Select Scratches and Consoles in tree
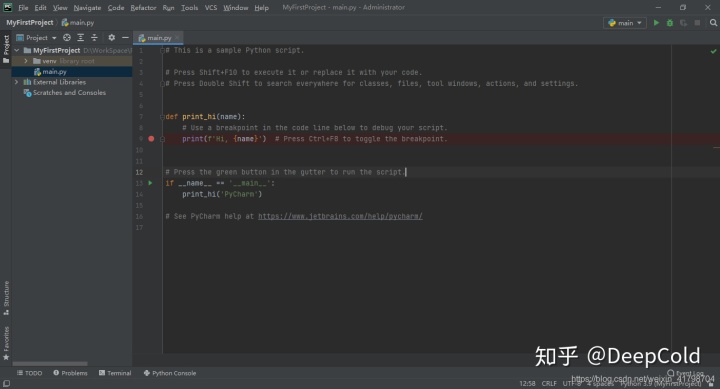This screenshot has height=389, width=720. [64, 92]
